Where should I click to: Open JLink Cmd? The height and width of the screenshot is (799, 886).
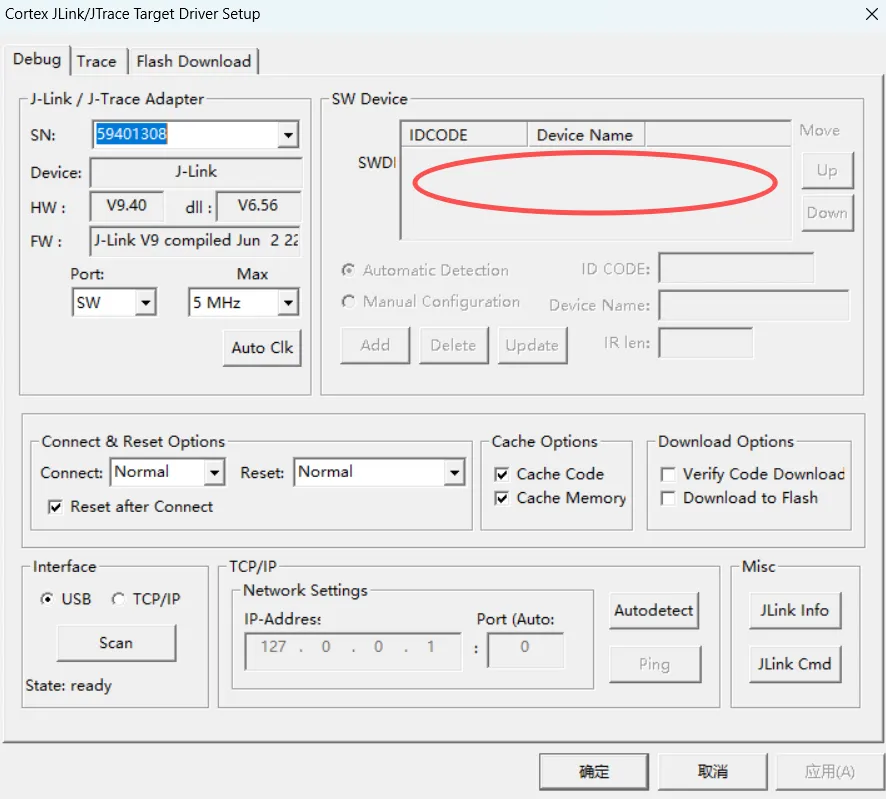[x=794, y=664]
